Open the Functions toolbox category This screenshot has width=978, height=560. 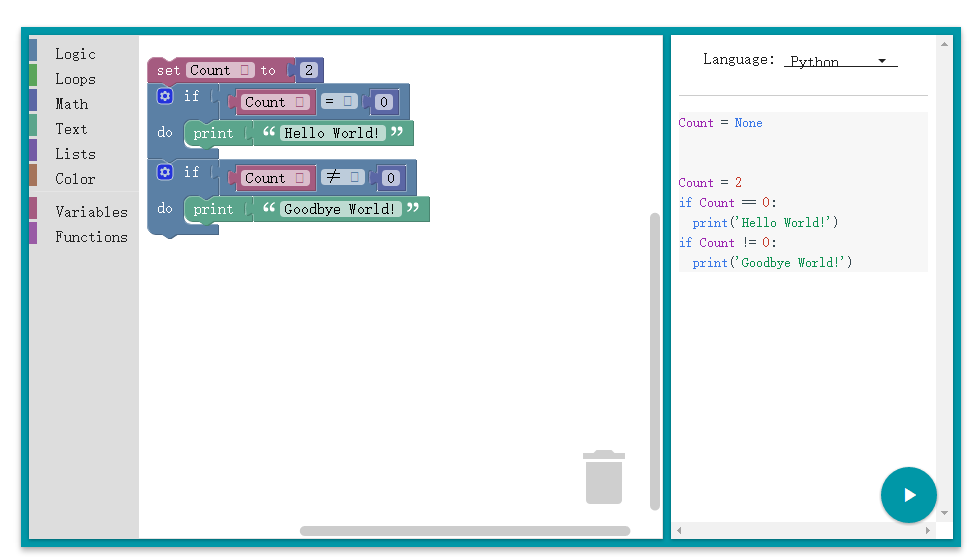91,237
